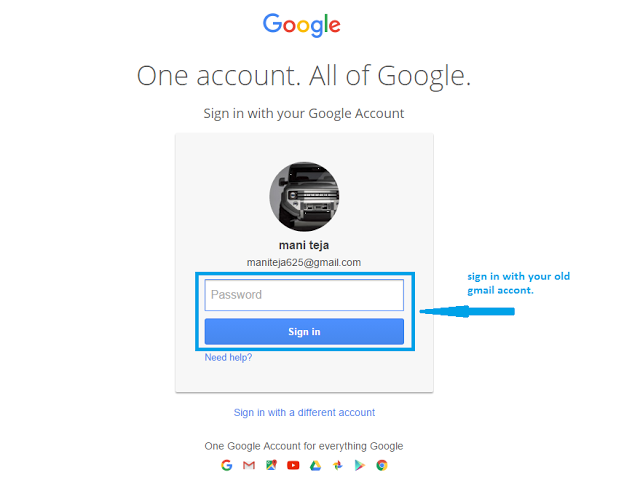
Task: Focus the Password input field
Action: click(304, 295)
